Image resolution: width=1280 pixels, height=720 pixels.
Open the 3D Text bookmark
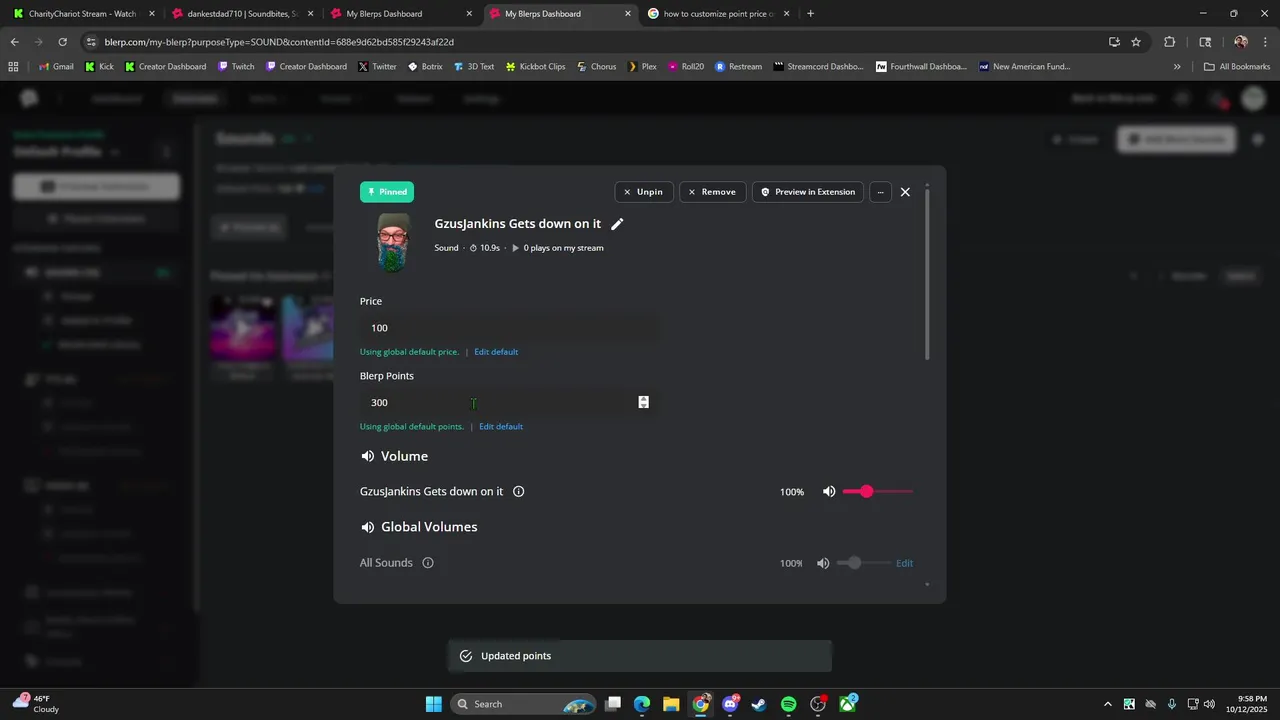(x=474, y=67)
